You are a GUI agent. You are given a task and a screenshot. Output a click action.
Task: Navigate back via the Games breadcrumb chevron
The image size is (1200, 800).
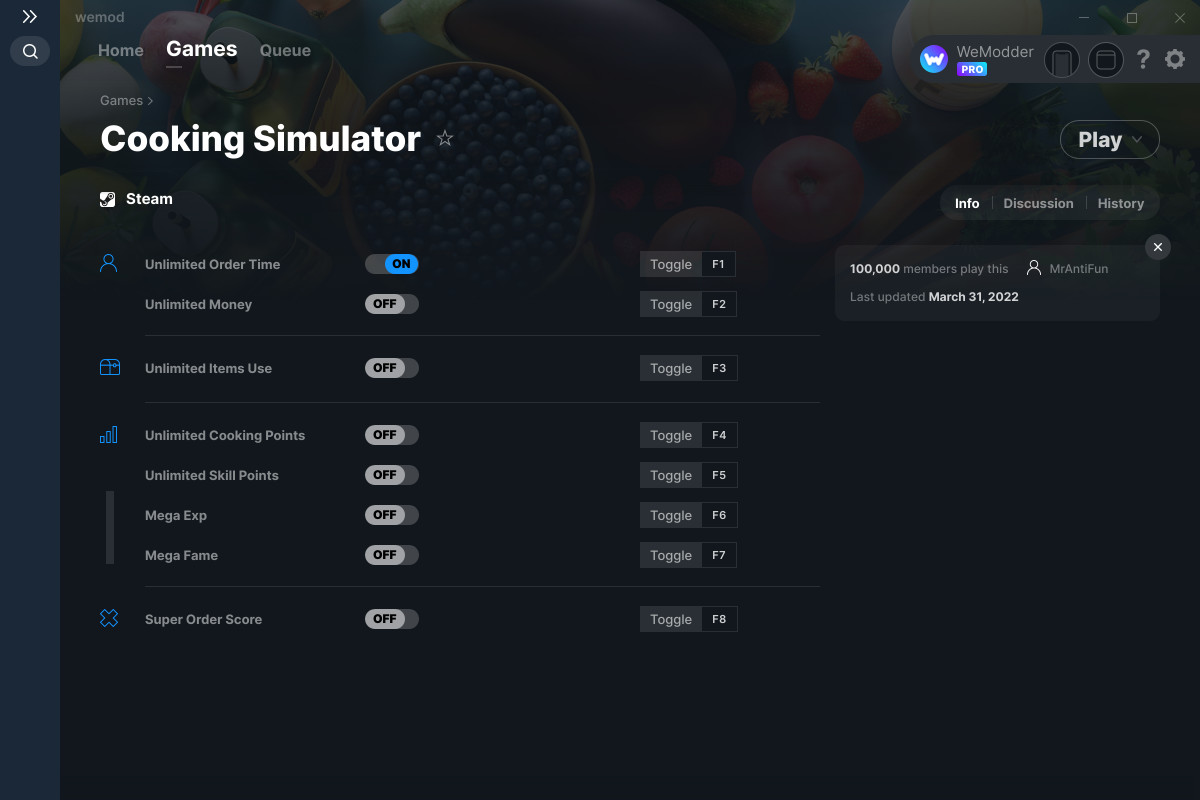pos(150,100)
